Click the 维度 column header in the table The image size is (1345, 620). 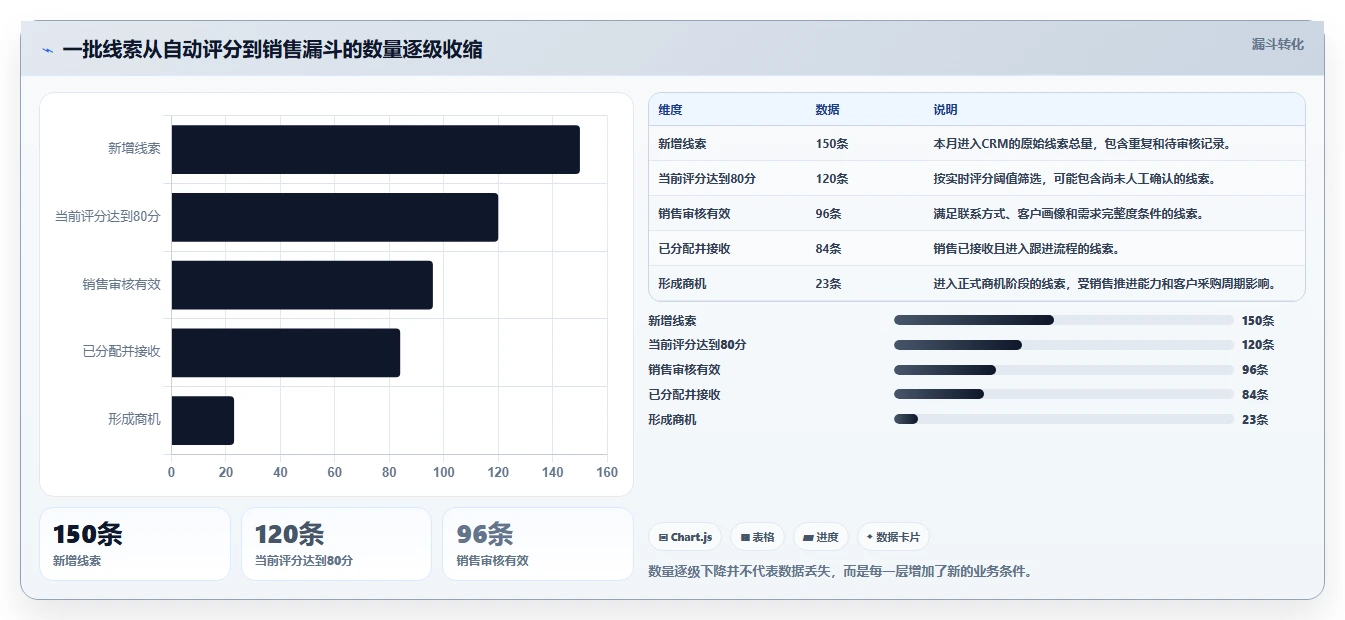coord(670,110)
